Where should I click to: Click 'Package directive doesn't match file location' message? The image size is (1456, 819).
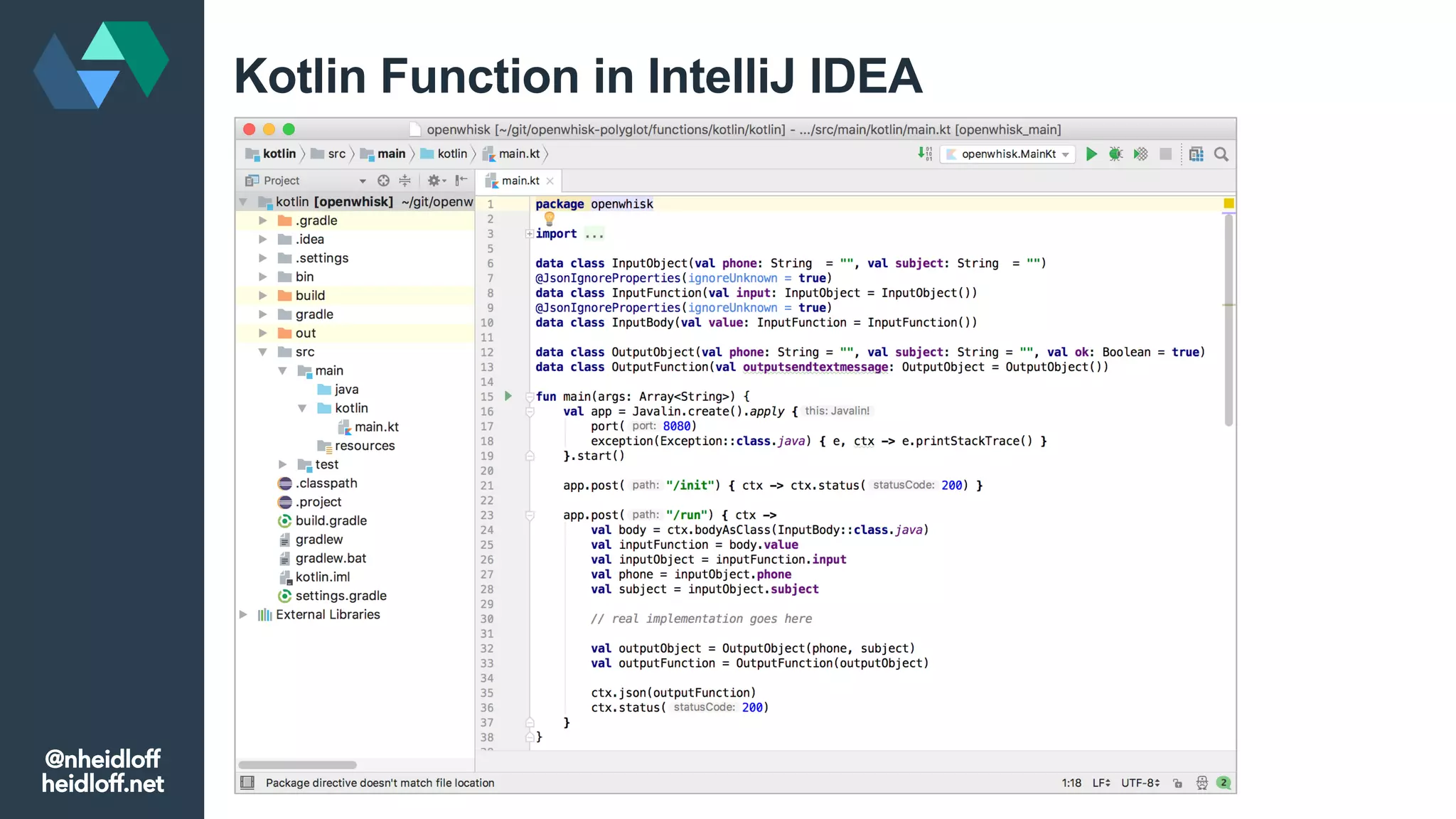coord(380,783)
